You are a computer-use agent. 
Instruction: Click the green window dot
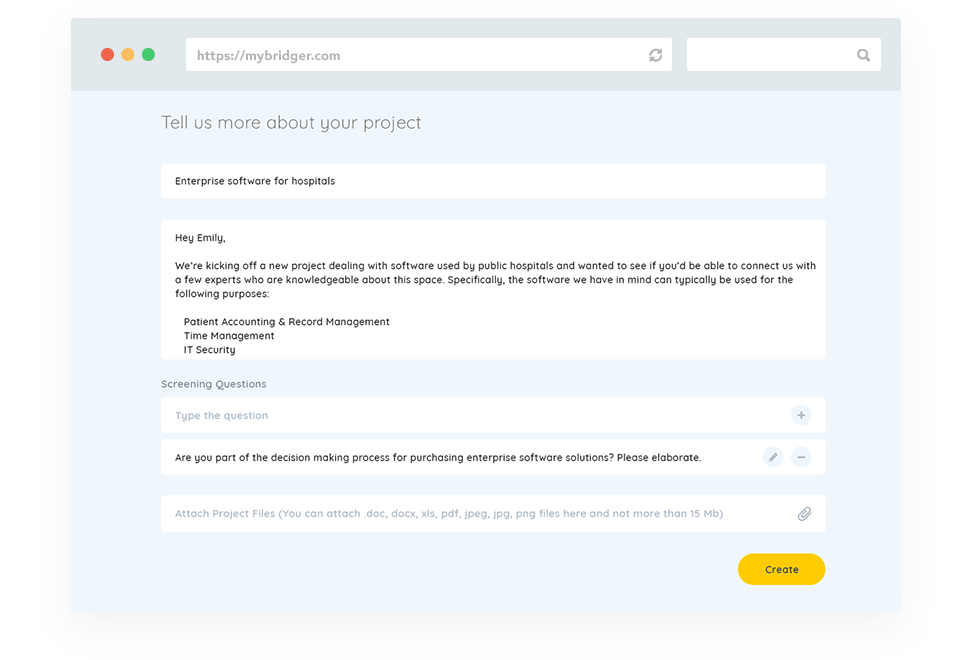click(148, 55)
